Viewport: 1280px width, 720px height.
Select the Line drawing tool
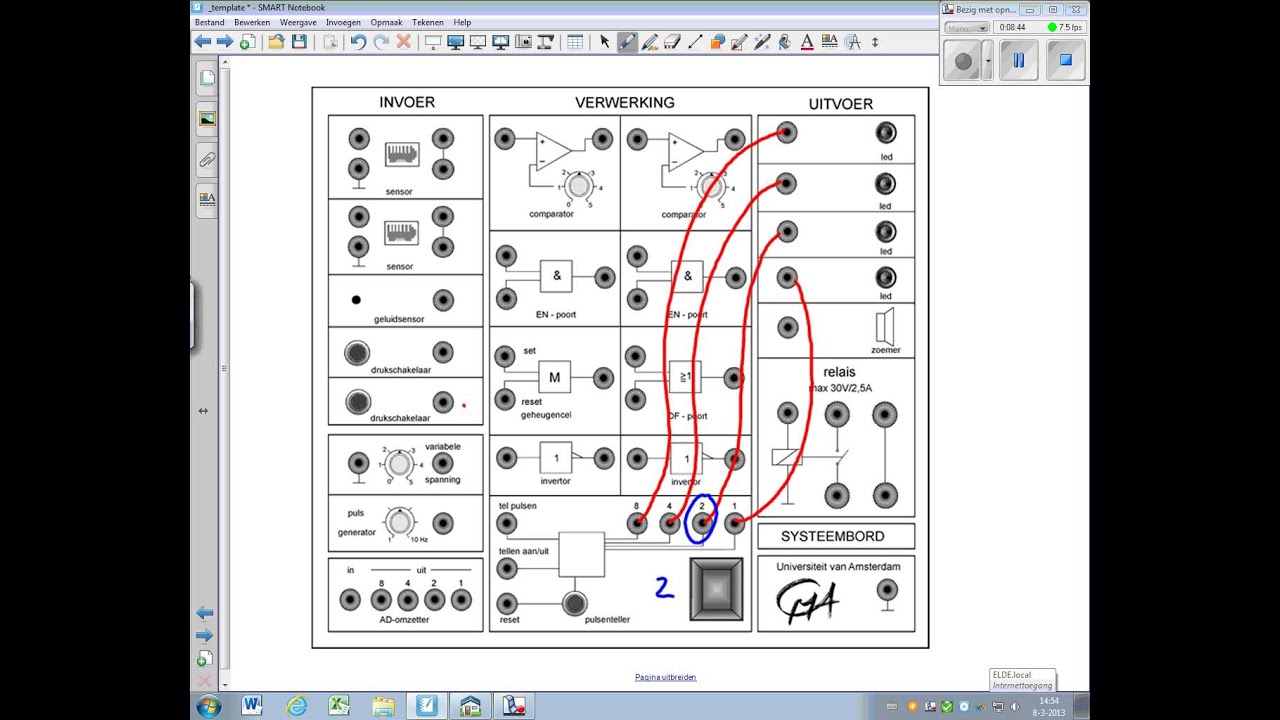pyautogui.click(x=695, y=42)
